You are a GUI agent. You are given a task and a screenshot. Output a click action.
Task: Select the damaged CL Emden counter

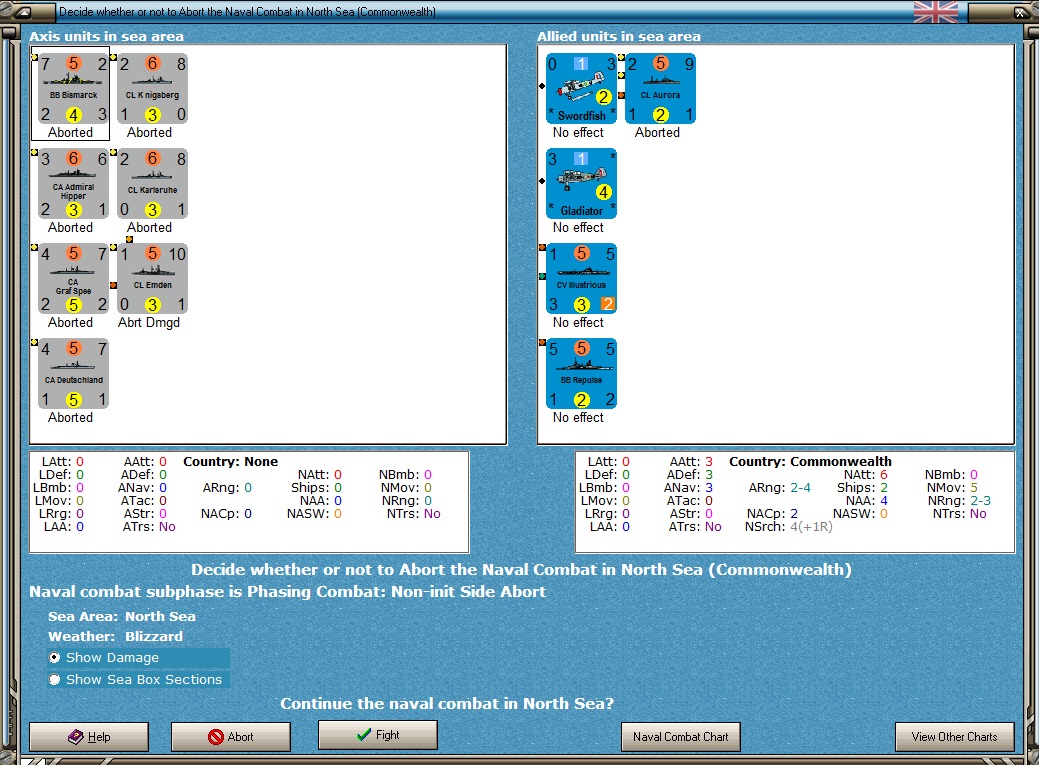click(152, 278)
